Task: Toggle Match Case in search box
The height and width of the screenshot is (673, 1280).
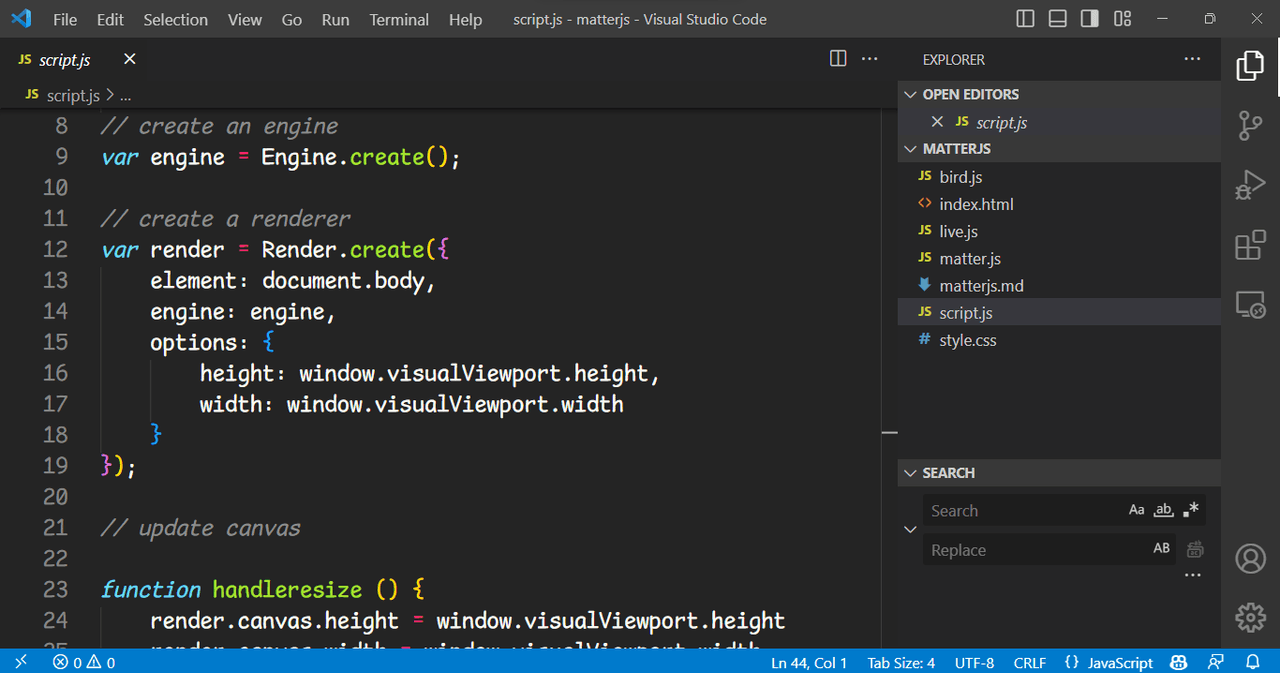Action: (x=1137, y=510)
